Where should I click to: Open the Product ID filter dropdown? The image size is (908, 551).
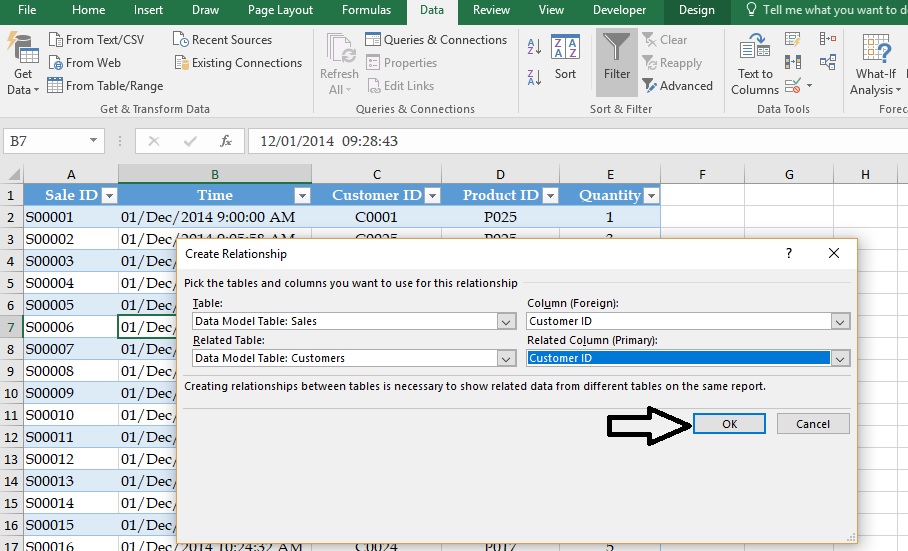pyautogui.click(x=551, y=196)
